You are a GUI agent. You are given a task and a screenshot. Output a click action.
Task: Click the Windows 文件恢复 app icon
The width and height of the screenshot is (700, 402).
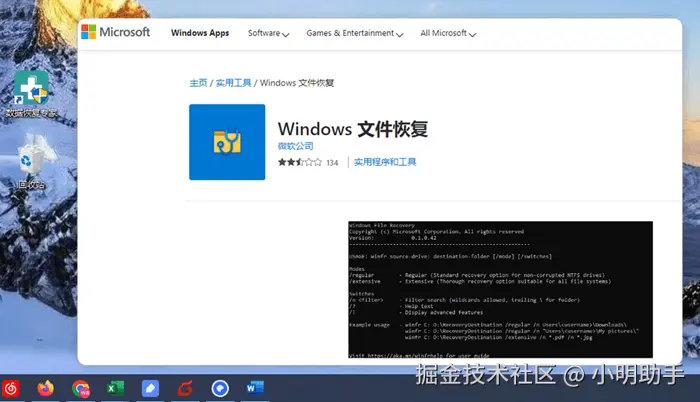227,142
